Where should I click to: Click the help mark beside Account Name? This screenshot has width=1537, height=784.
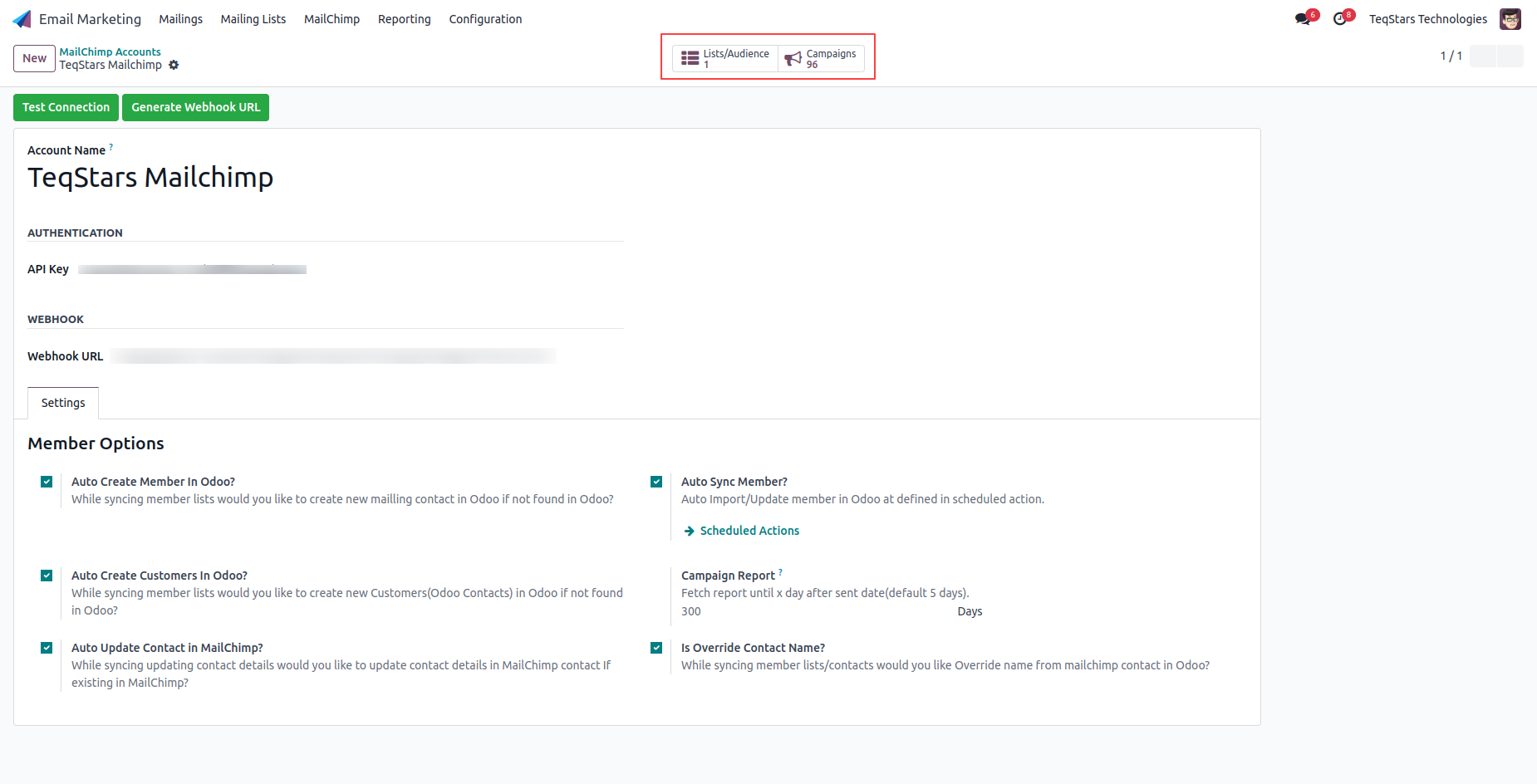coord(110,147)
